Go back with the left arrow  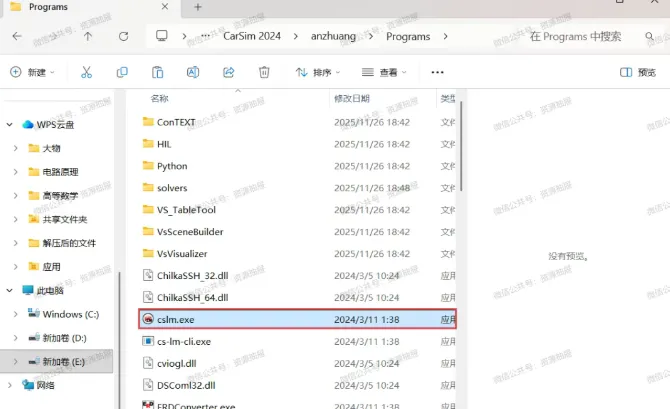pyautogui.click(x=17, y=36)
